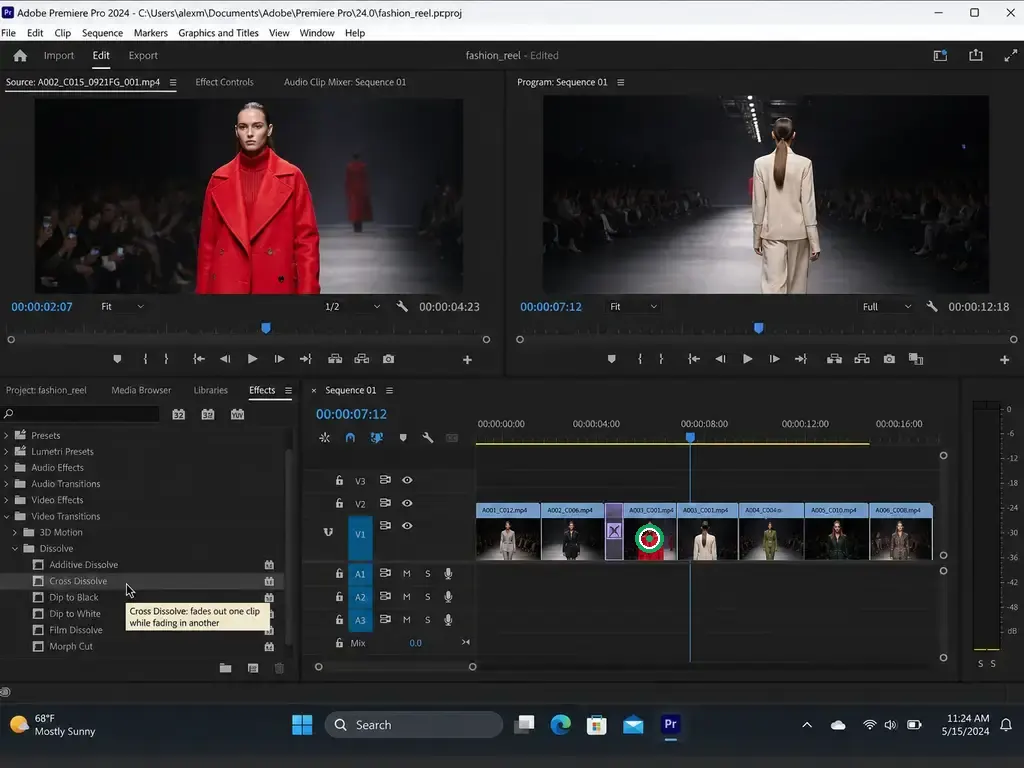Viewport: 1024px width, 768px height.
Task: Play the Program monitor sequence
Action: (x=747, y=359)
